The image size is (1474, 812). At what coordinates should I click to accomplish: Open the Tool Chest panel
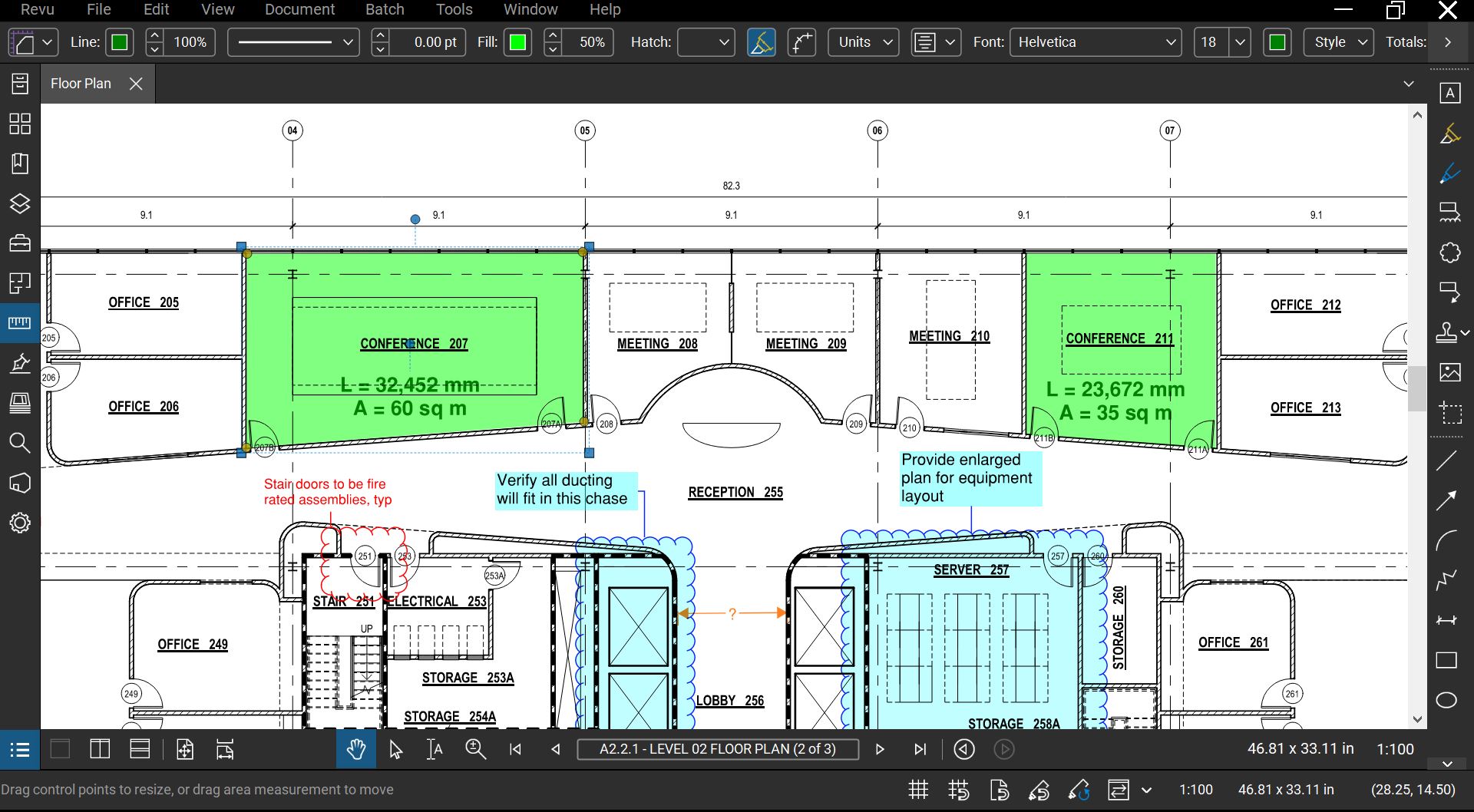click(21, 243)
